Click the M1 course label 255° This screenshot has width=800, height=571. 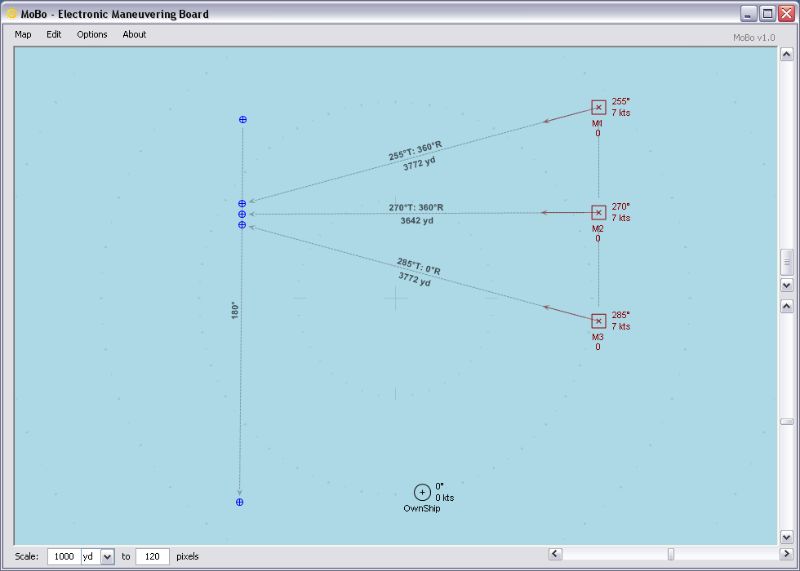coord(620,102)
